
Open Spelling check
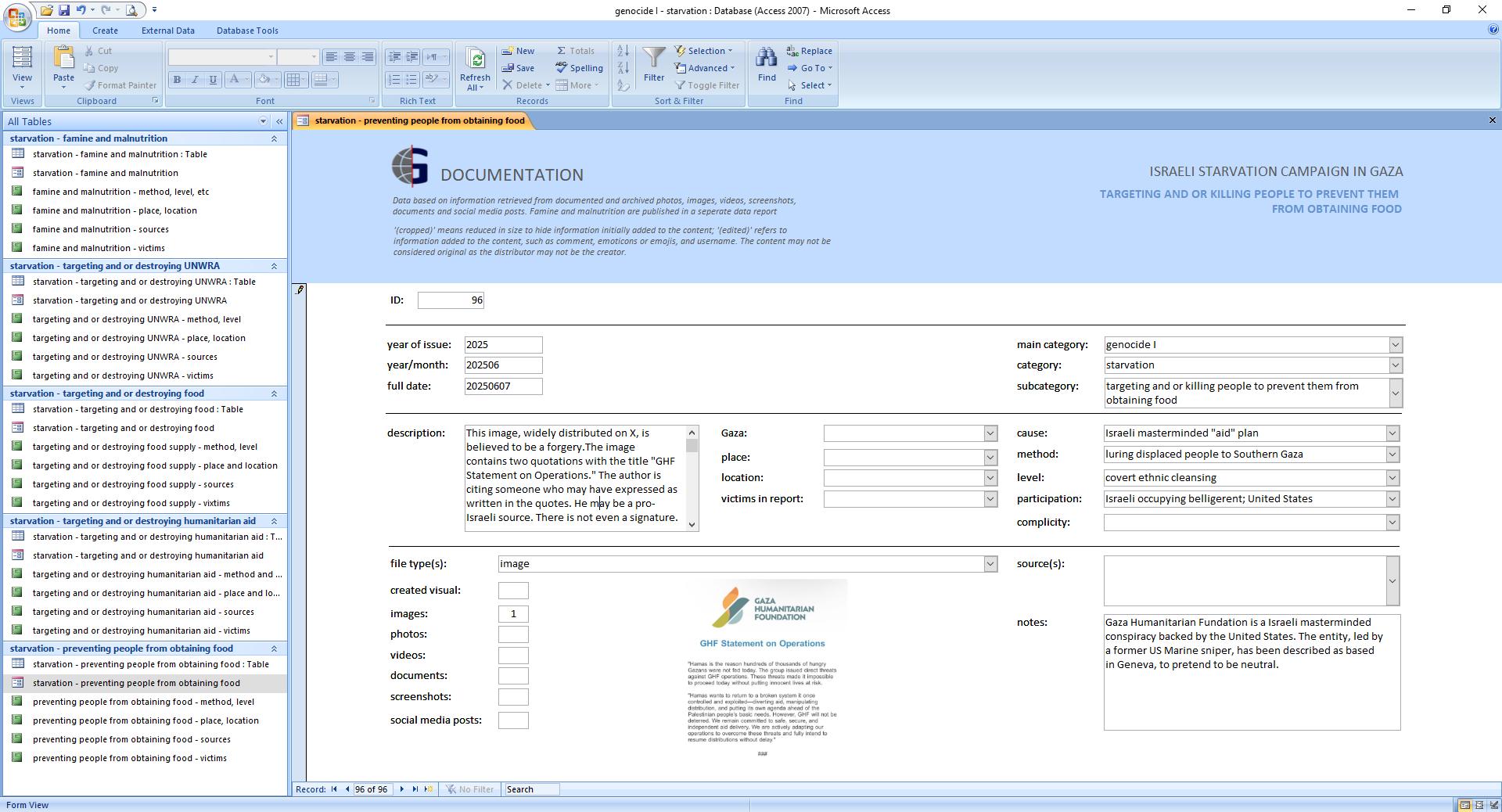click(x=579, y=68)
